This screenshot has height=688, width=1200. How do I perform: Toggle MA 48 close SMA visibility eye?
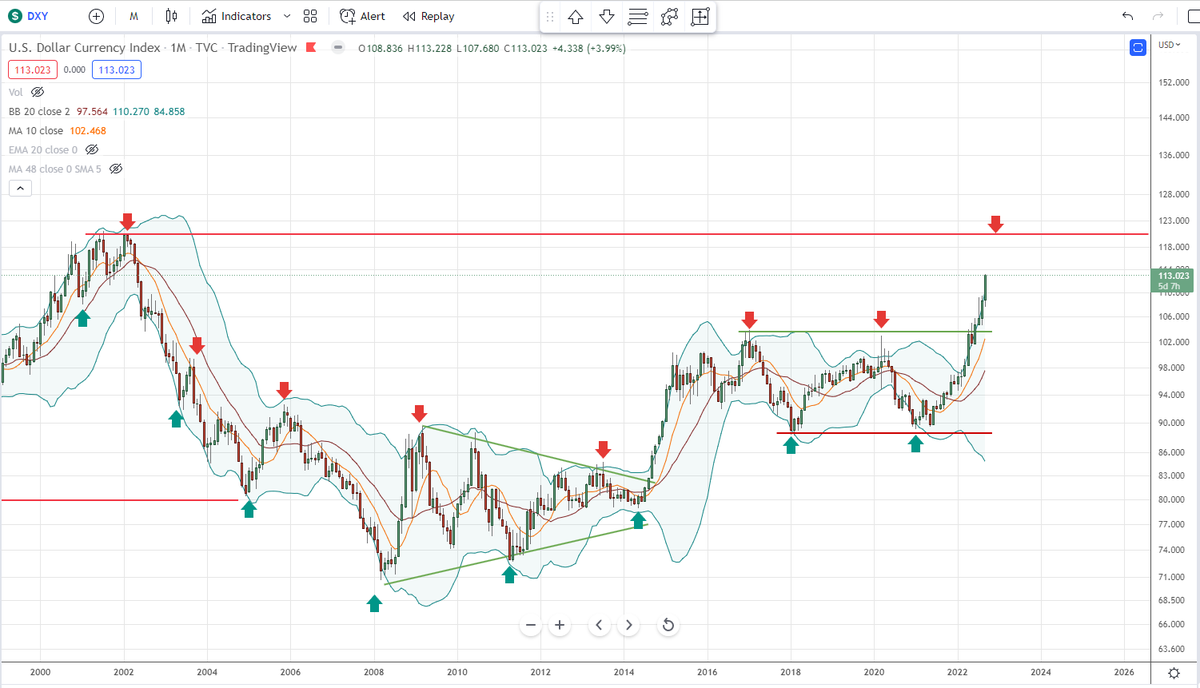click(115, 169)
